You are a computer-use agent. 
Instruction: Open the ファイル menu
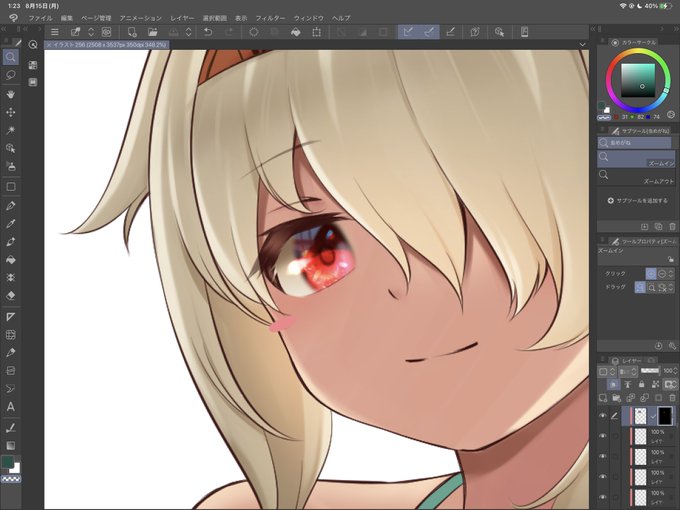[x=40, y=18]
